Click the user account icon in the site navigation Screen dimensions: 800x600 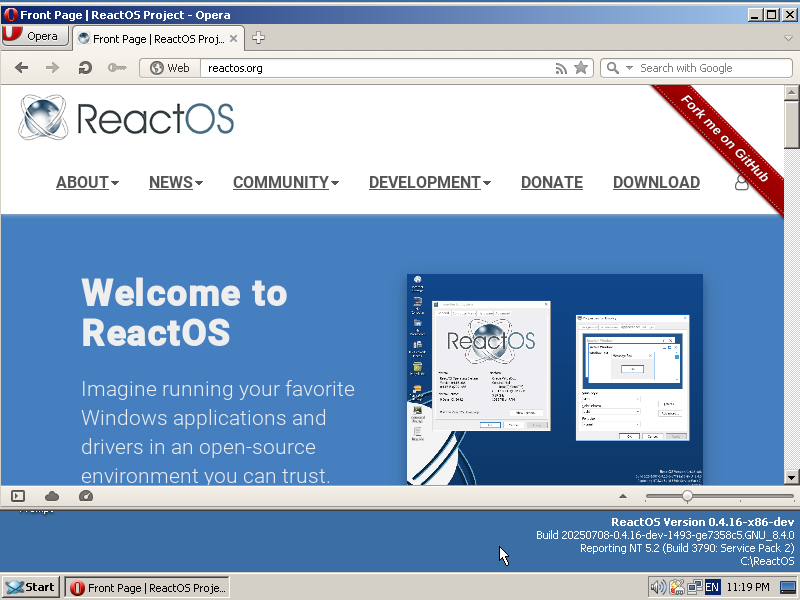coord(741,182)
